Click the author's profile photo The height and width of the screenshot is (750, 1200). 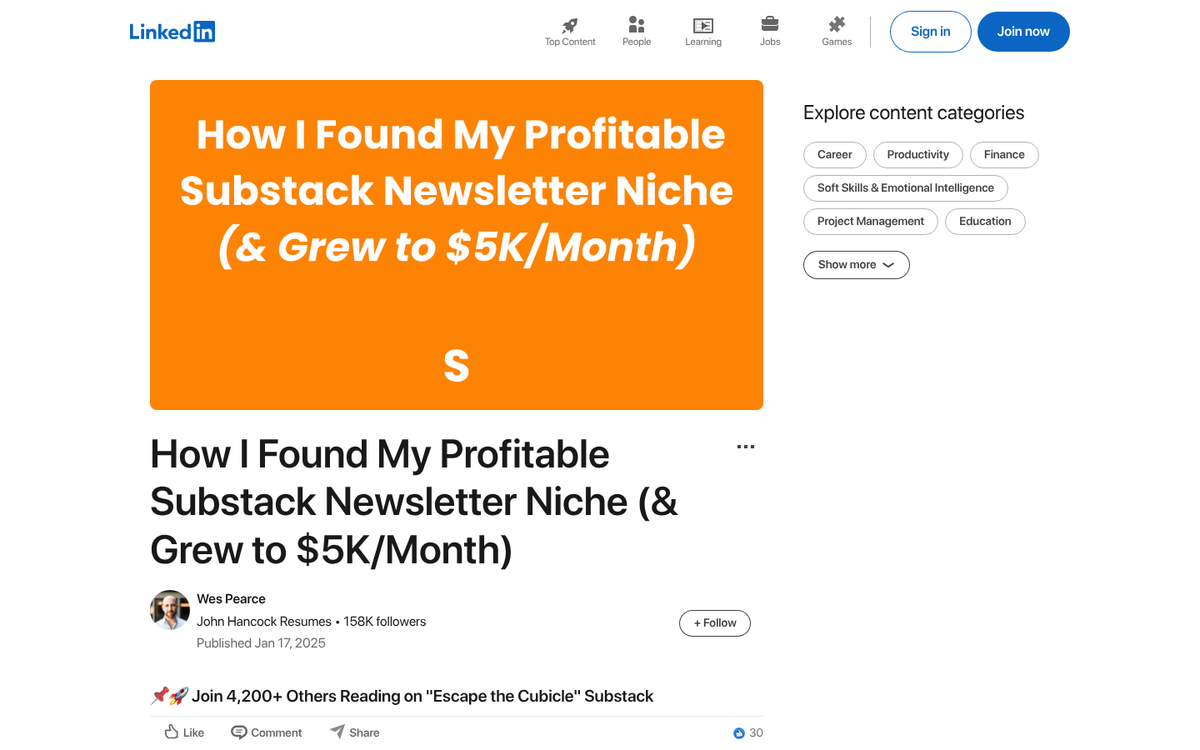(169, 610)
